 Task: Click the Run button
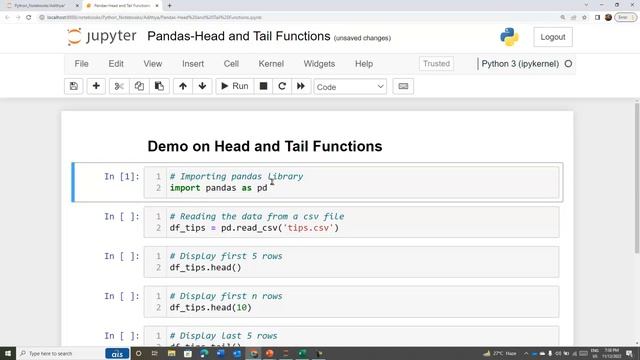coord(235,86)
